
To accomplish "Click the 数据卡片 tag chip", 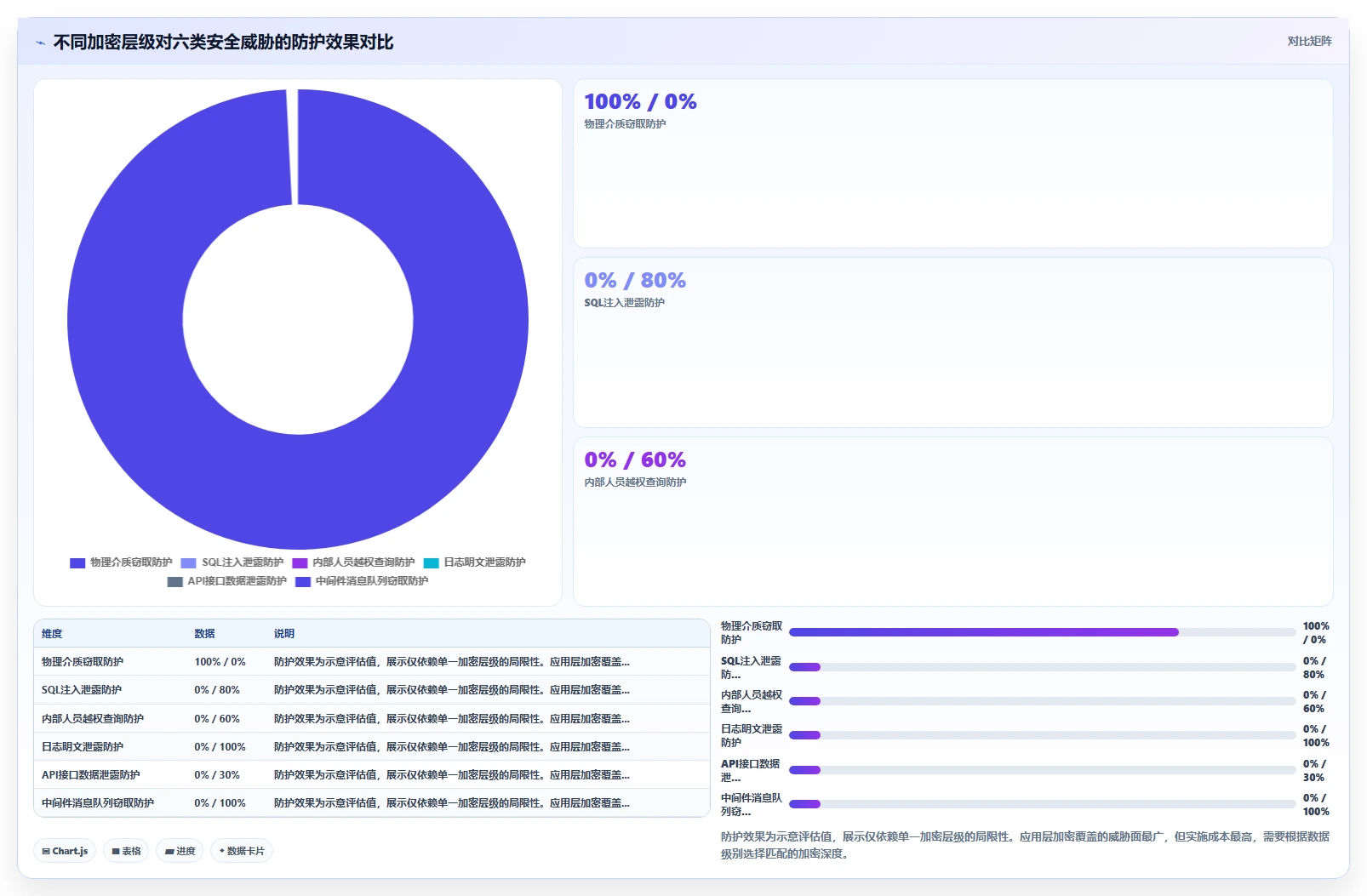I will pyautogui.click(x=242, y=851).
